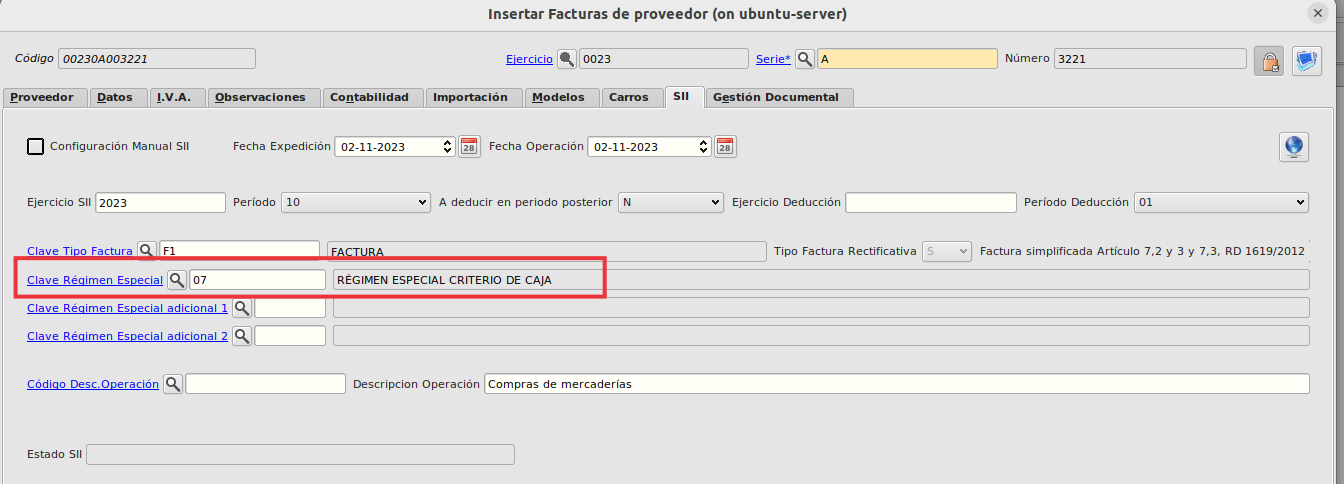The height and width of the screenshot is (484, 1344).
Task: Click Clave Régimen Especial field with 07
Action: 257,280
